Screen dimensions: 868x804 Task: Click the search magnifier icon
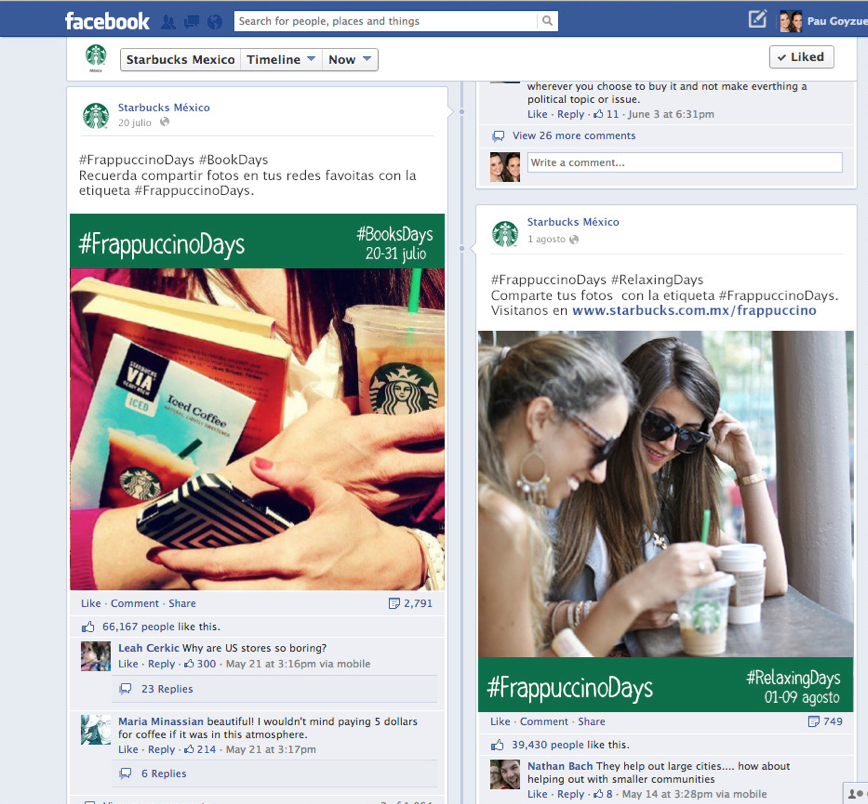[547, 21]
